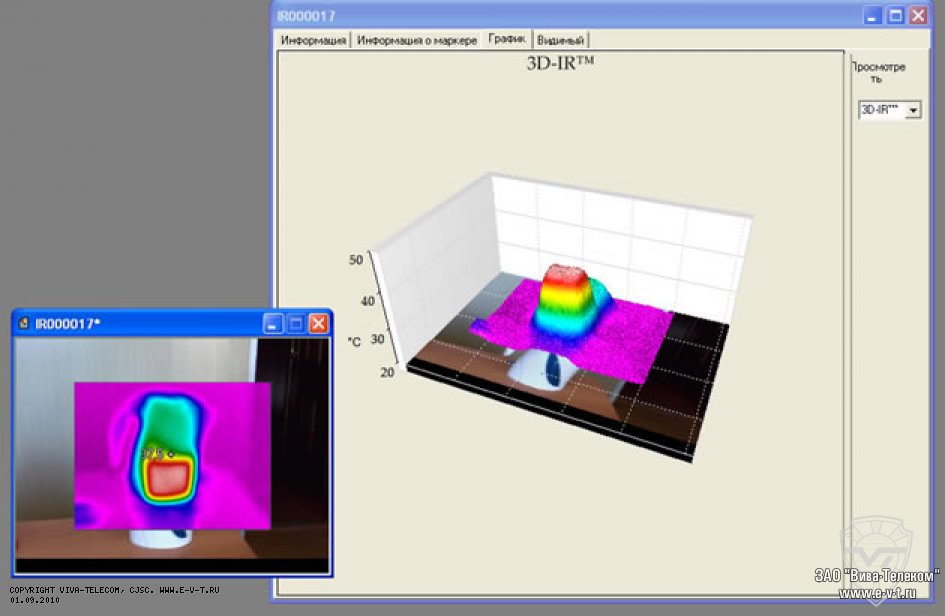
Task: Open the Информация о маркере tab
Action: [417, 40]
